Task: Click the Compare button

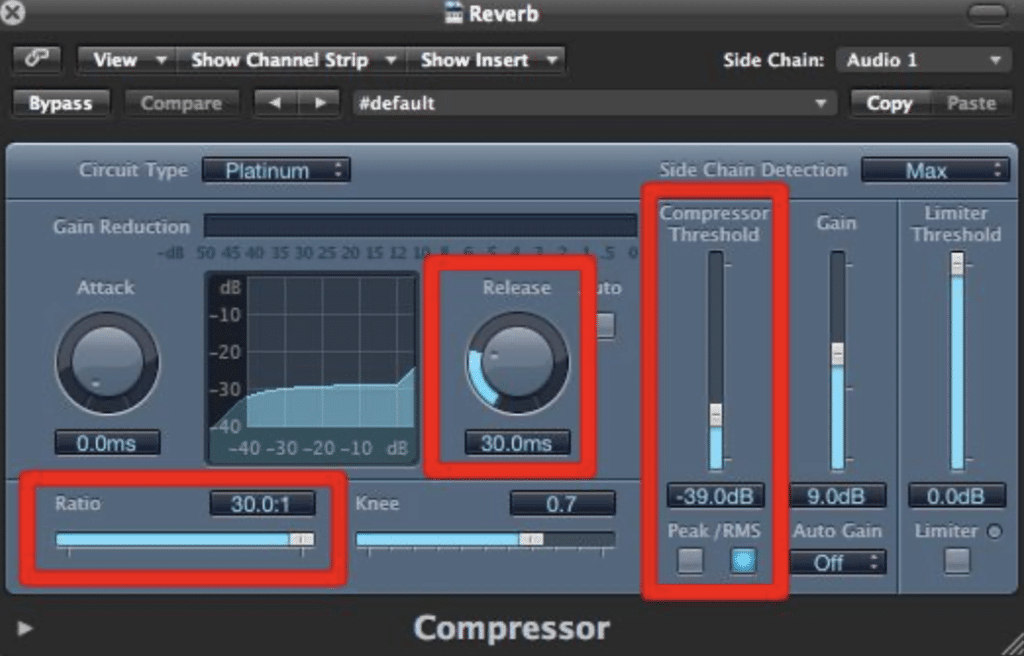Action: 180,103
